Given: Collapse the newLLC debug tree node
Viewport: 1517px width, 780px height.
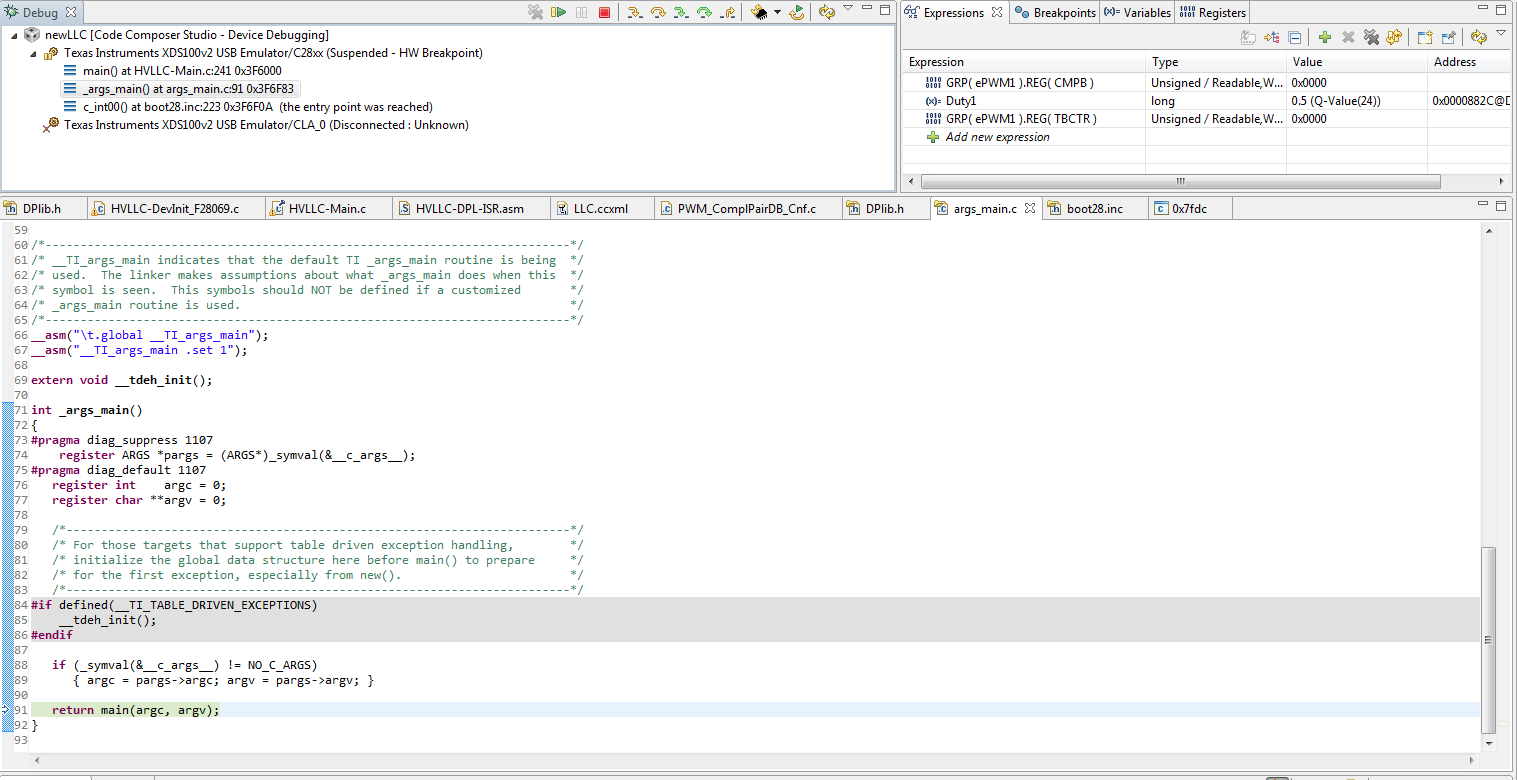Looking at the screenshot, I should click(x=14, y=35).
